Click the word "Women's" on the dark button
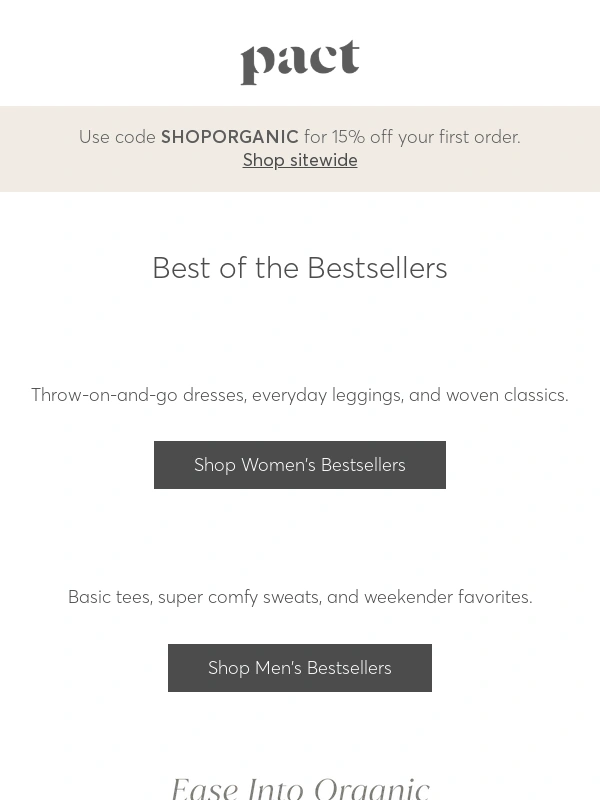 click(x=278, y=465)
